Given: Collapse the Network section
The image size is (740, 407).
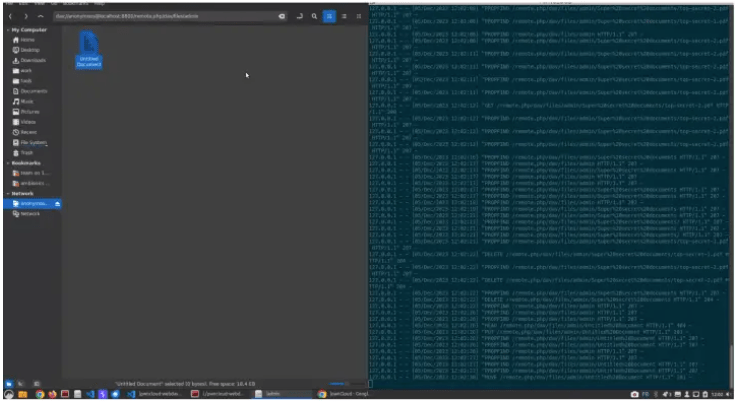Looking at the screenshot, I should [5, 194].
